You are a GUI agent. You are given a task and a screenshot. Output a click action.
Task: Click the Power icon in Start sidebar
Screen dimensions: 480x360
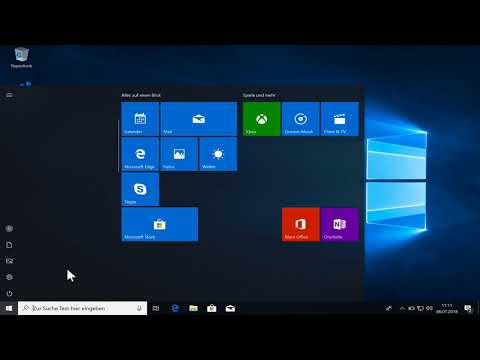[9, 293]
